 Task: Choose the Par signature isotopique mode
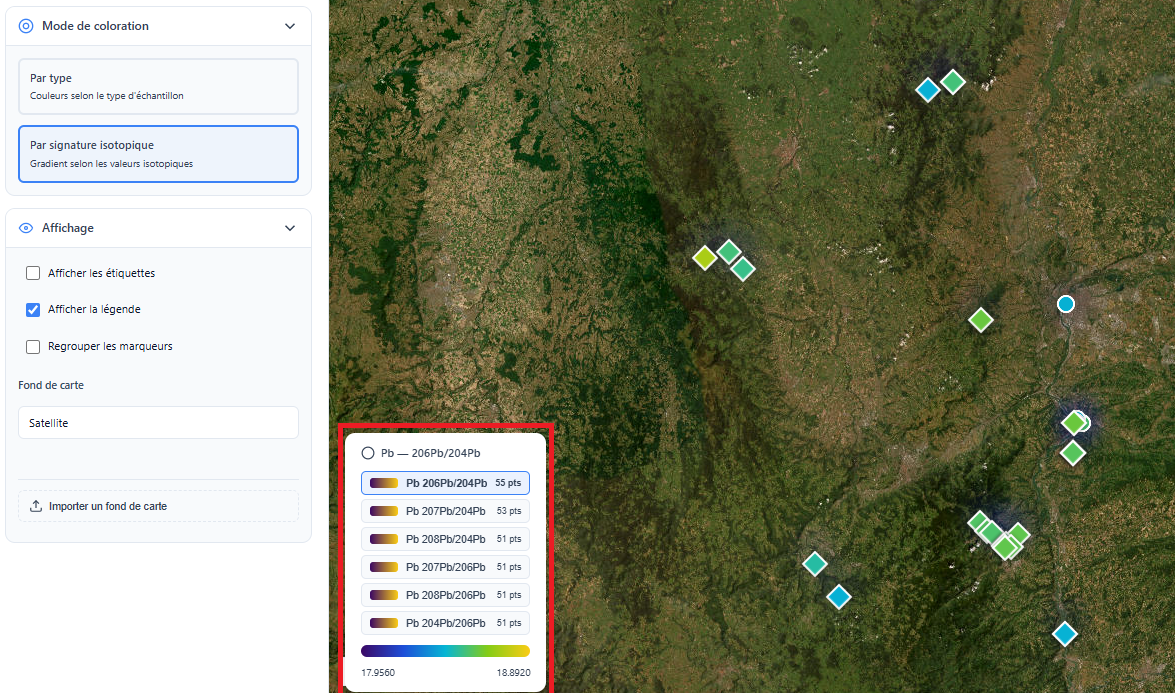tap(158, 153)
